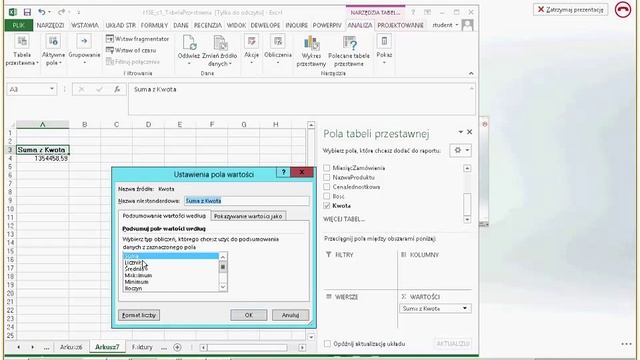Click the Odśwież refresh icon
This screenshot has width=640, height=360.
click(189, 43)
